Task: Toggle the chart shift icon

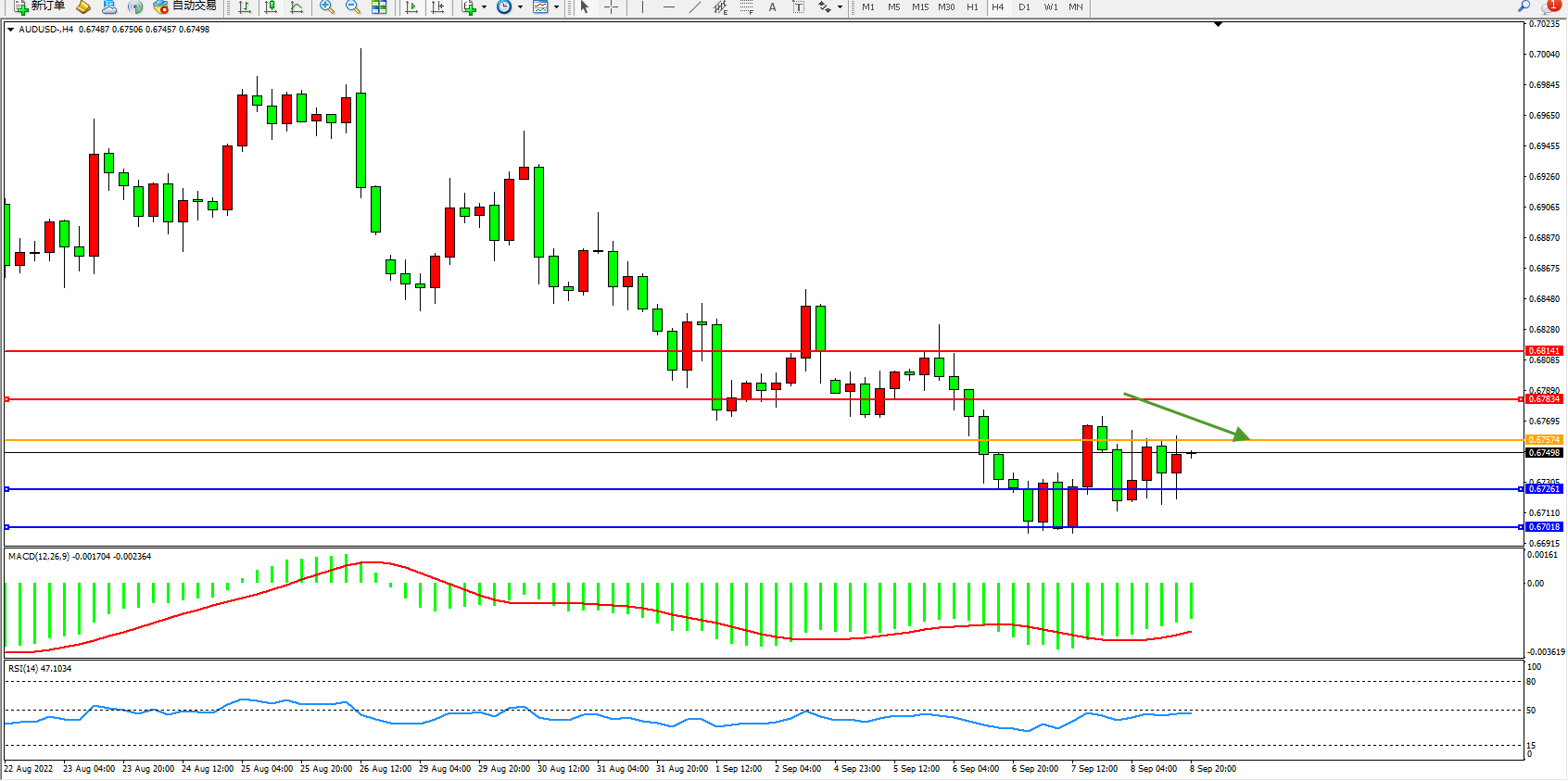Action: coord(438,7)
